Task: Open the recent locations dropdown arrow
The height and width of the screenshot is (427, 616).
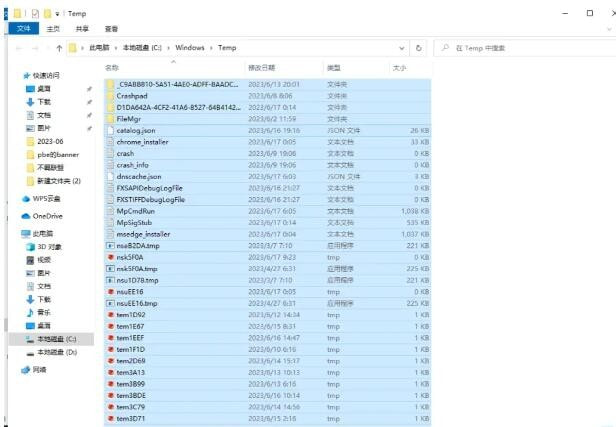Action: [x=46, y=48]
